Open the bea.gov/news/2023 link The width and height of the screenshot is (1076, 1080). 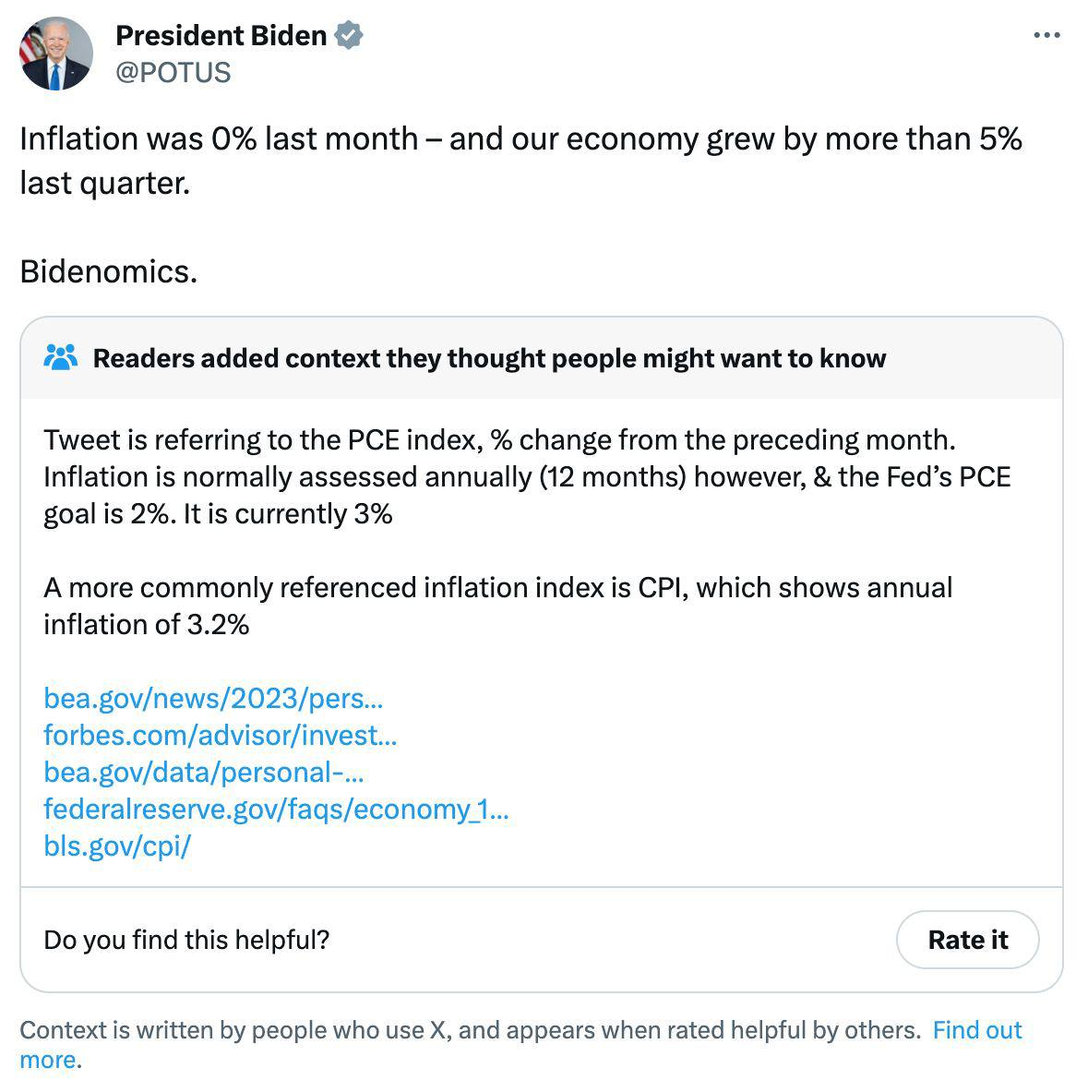tap(213, 698)
